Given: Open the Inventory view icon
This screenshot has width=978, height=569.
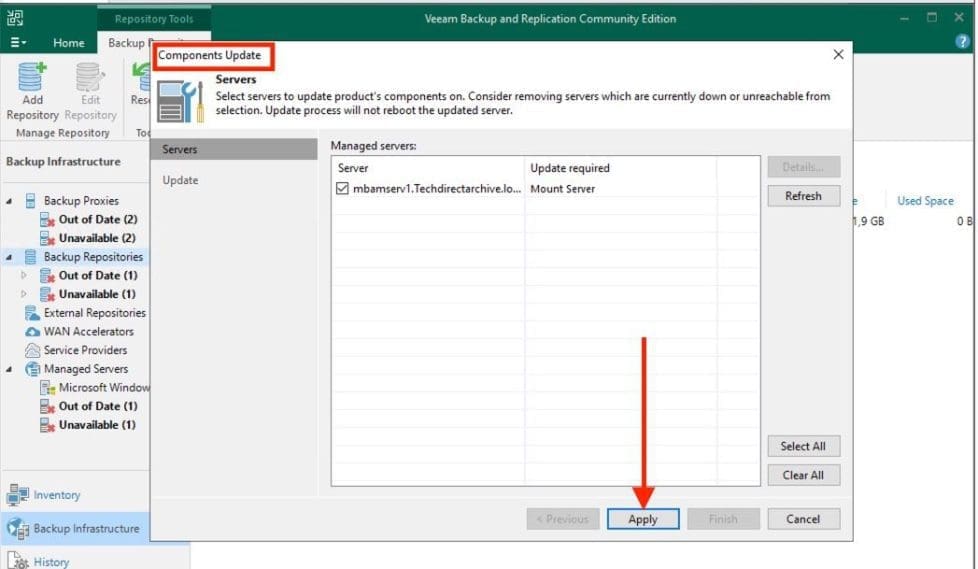Looking at the screenshot, I should click(18, 495).
